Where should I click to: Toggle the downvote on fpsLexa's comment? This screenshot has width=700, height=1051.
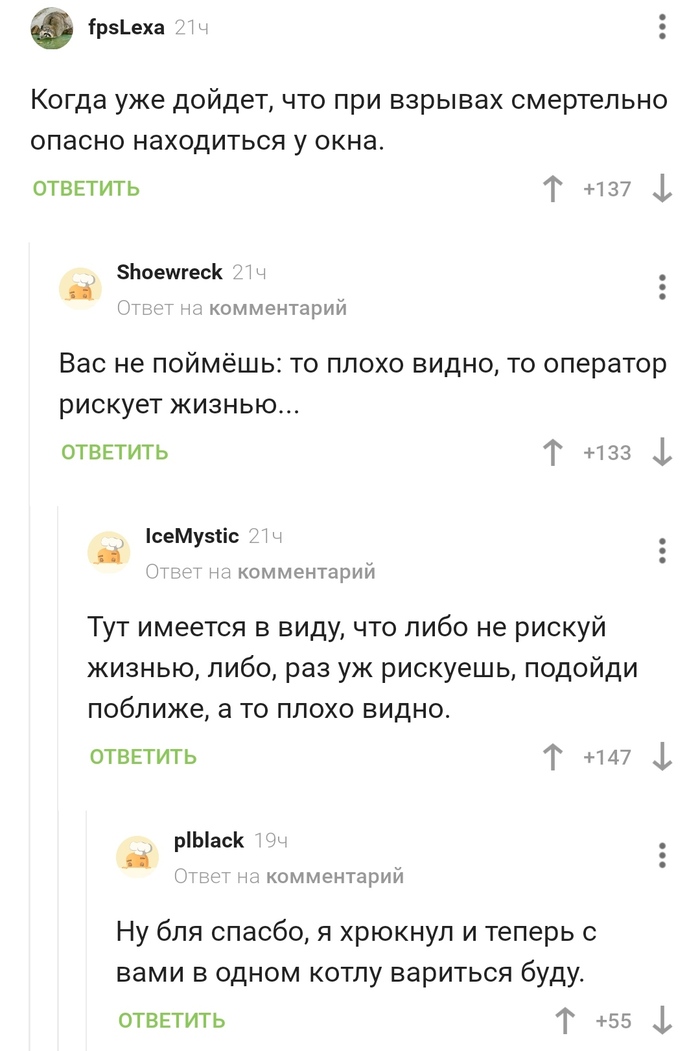click(662, 187)
